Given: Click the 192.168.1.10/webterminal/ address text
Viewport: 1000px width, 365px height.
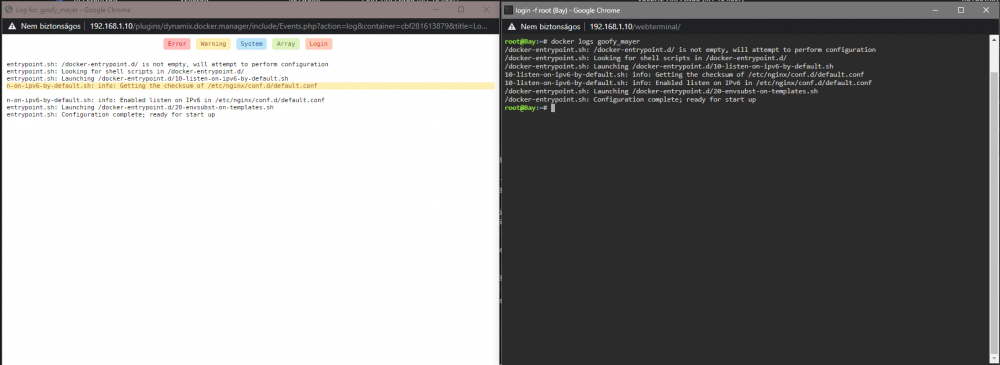Looking at the screenshot, I should pyautogui.click(x=635, y=27).
